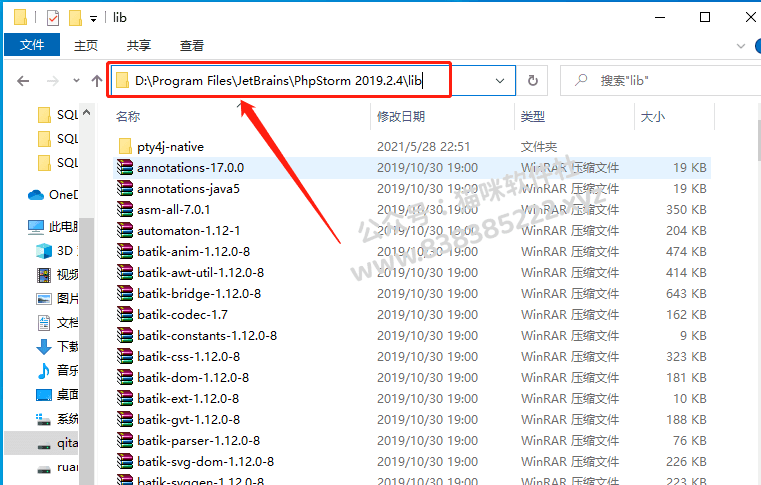Select the batik-parser-1.12.0-8 archive icon
The height and width of the screenshot is (485, 761).
pos(125,440)
